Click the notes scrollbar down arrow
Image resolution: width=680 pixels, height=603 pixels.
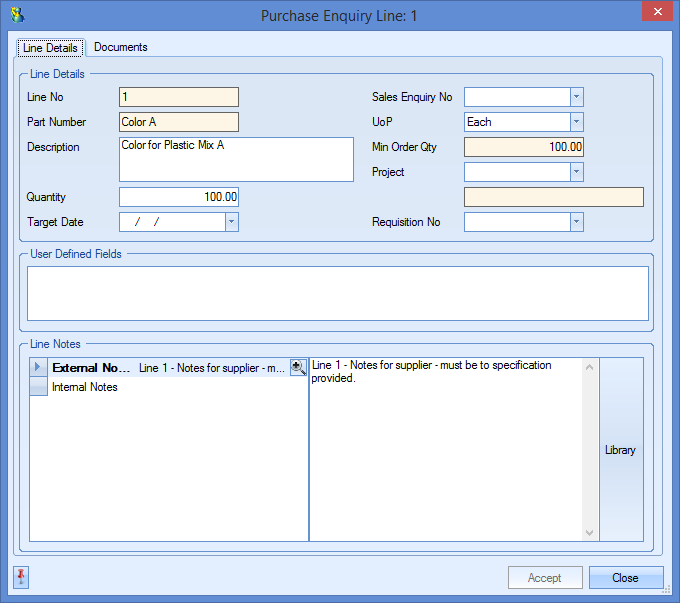tap(589, 533)
